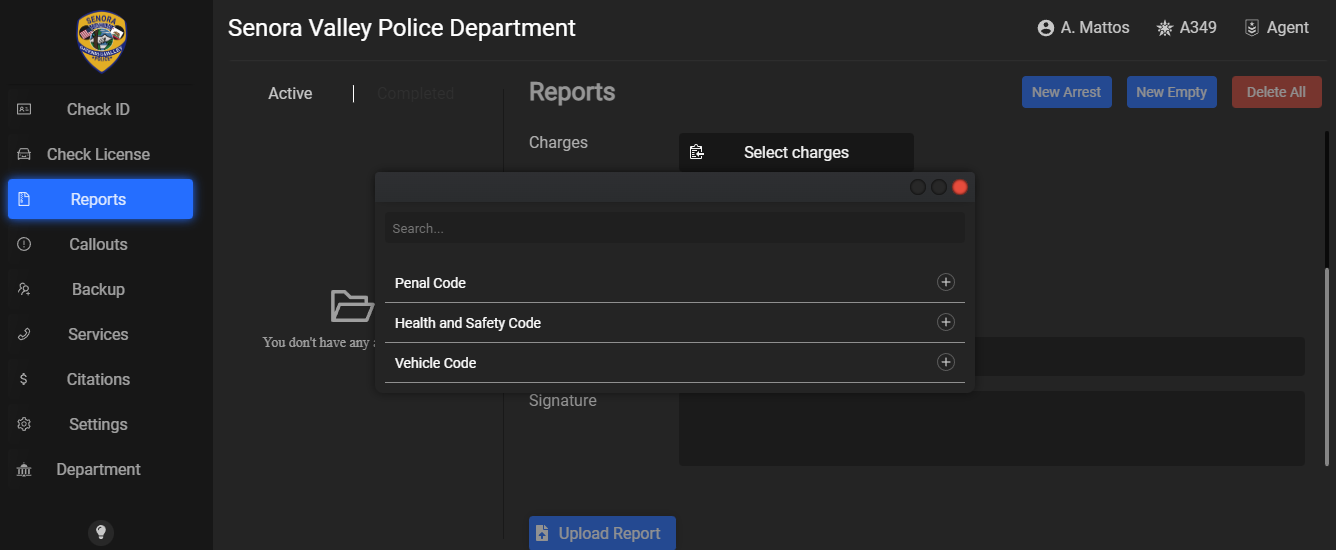Open the Citations section
This screenshot has height=550, width=1336.
(98, 379)
